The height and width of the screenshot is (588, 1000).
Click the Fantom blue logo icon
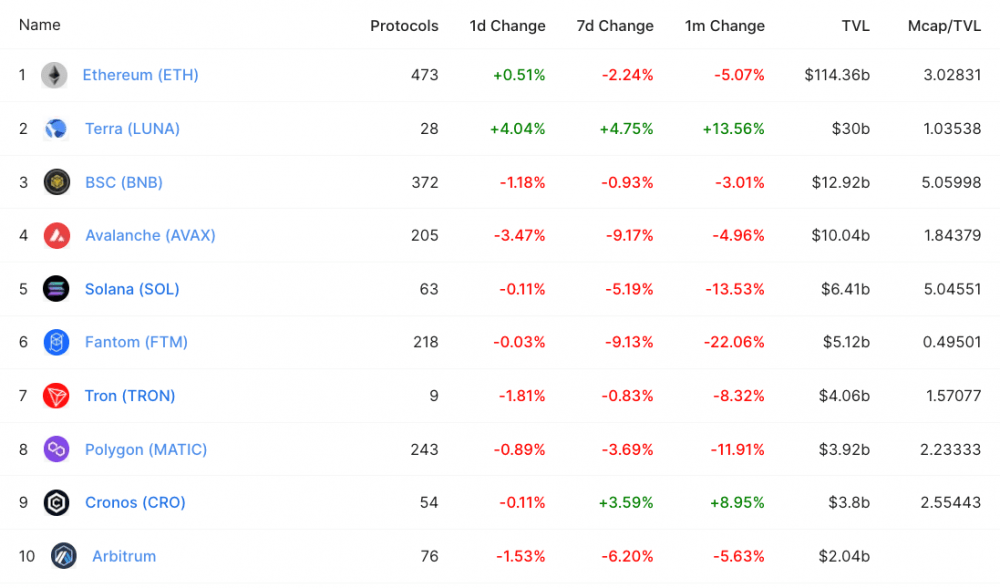(56, 342)
